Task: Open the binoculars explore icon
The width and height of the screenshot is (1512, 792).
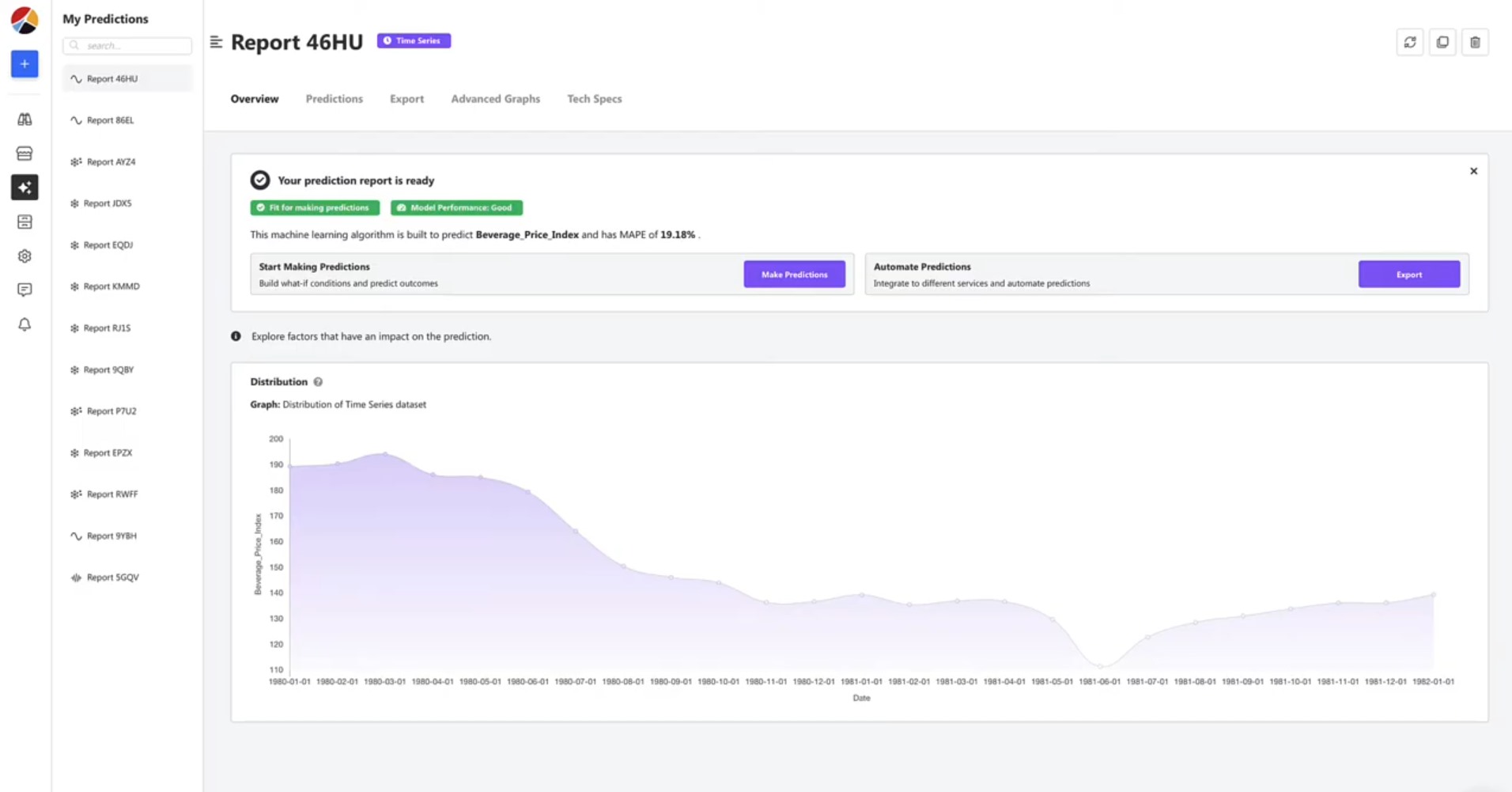Action: coord(25,119)
